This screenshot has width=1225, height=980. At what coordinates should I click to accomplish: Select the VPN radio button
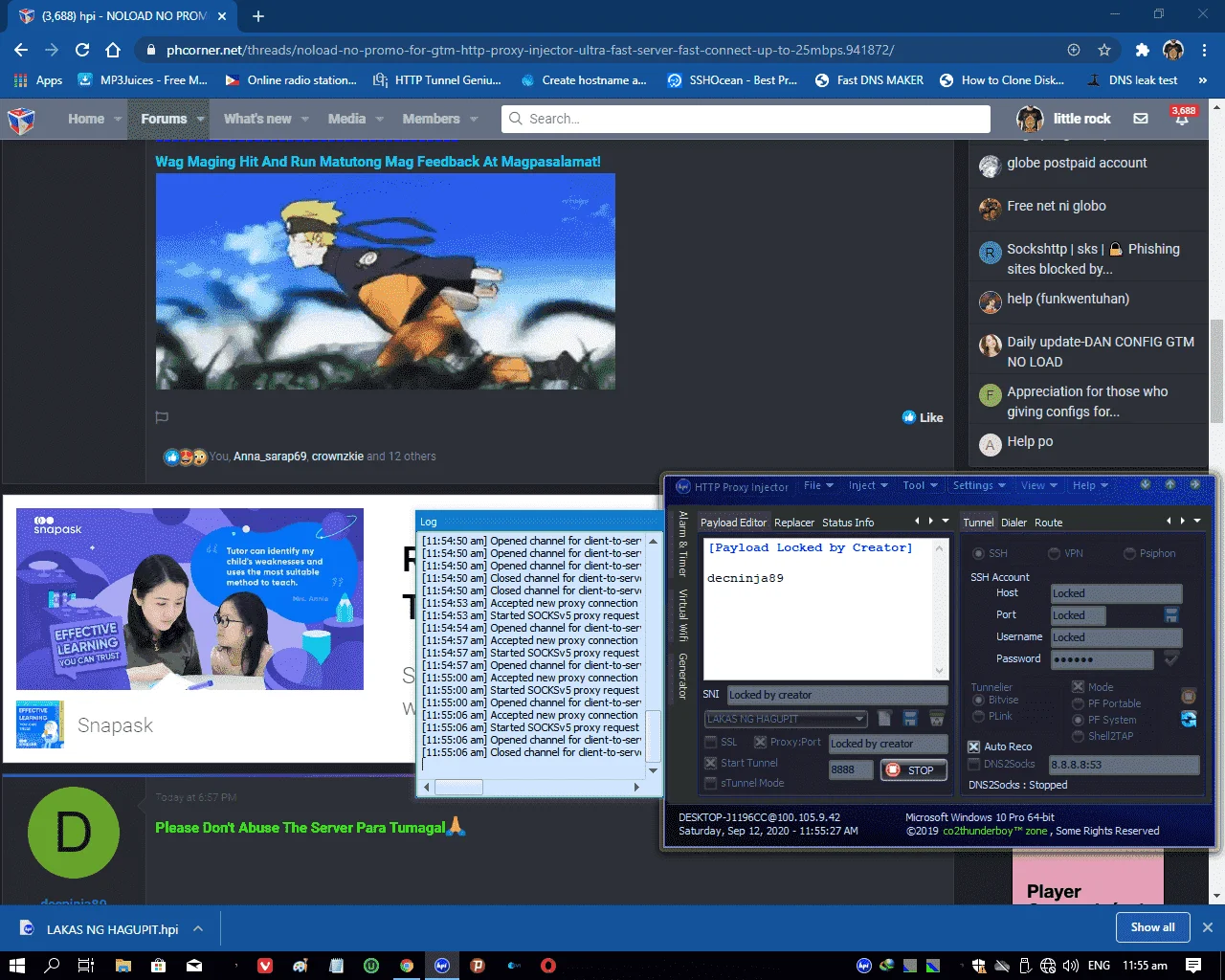(x=1054, y=553)
